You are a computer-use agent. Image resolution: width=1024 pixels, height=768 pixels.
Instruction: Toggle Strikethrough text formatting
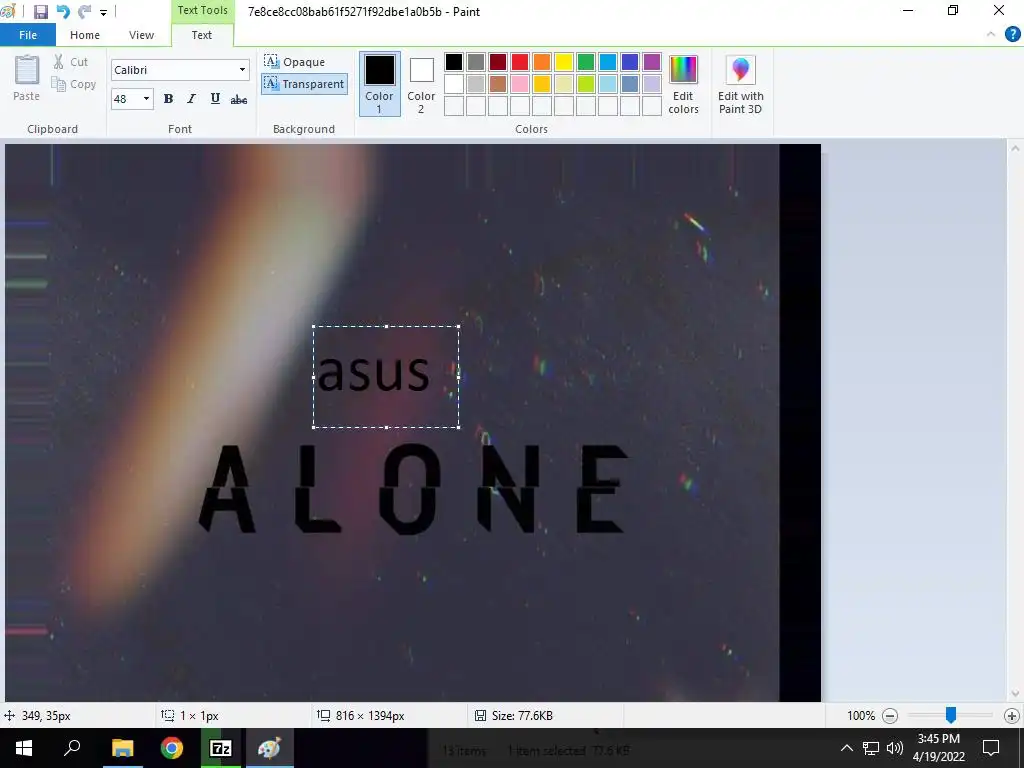click(239, 99)
